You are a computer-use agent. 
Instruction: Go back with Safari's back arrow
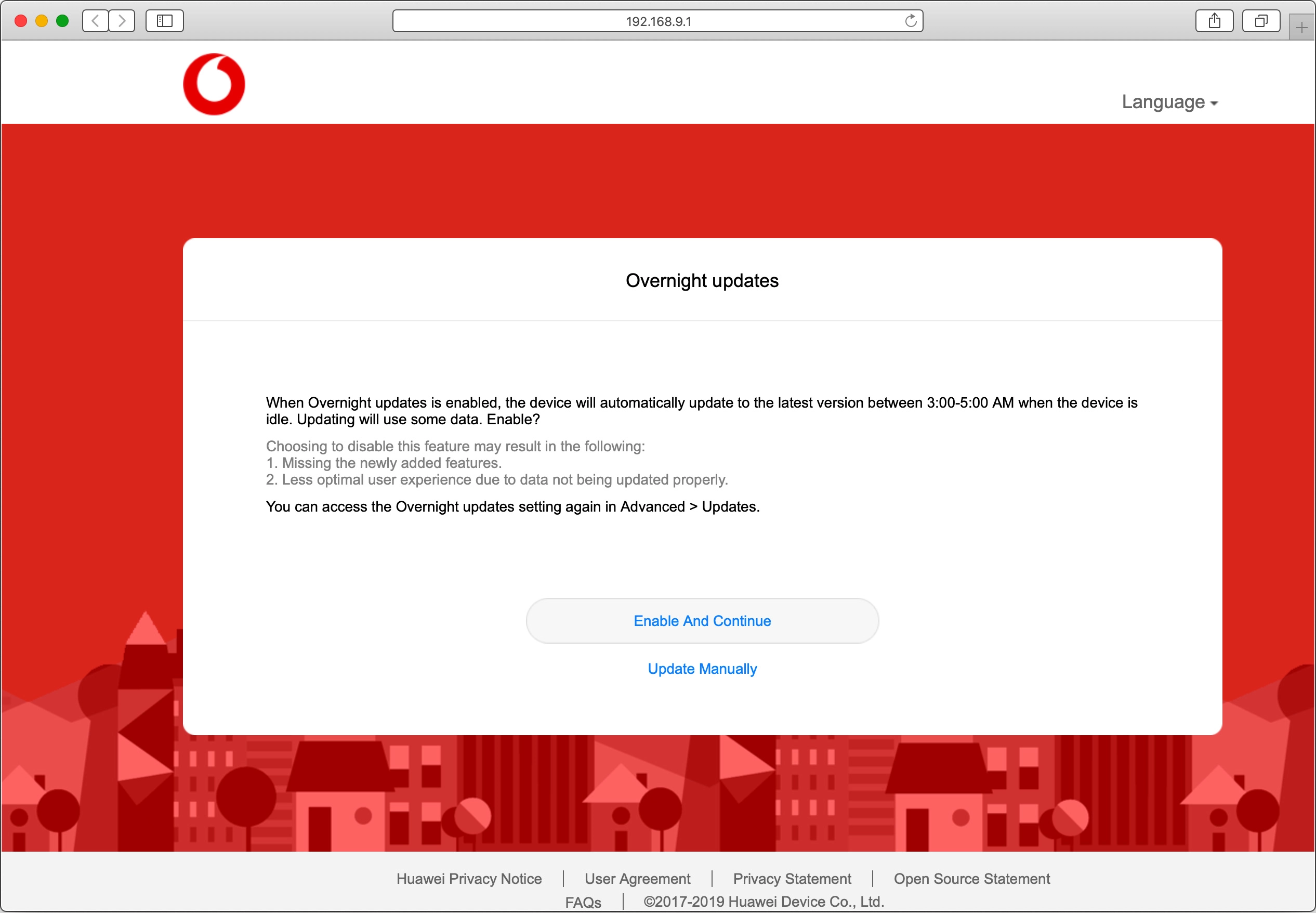[96, 21]
